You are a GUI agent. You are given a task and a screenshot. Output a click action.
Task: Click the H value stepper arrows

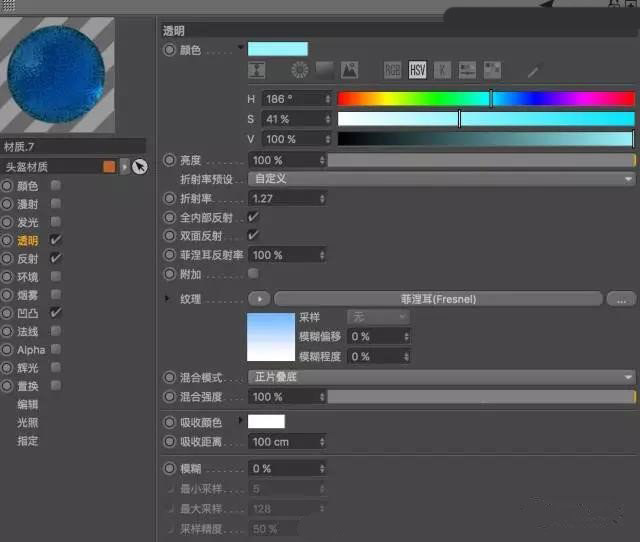(327, 99)
